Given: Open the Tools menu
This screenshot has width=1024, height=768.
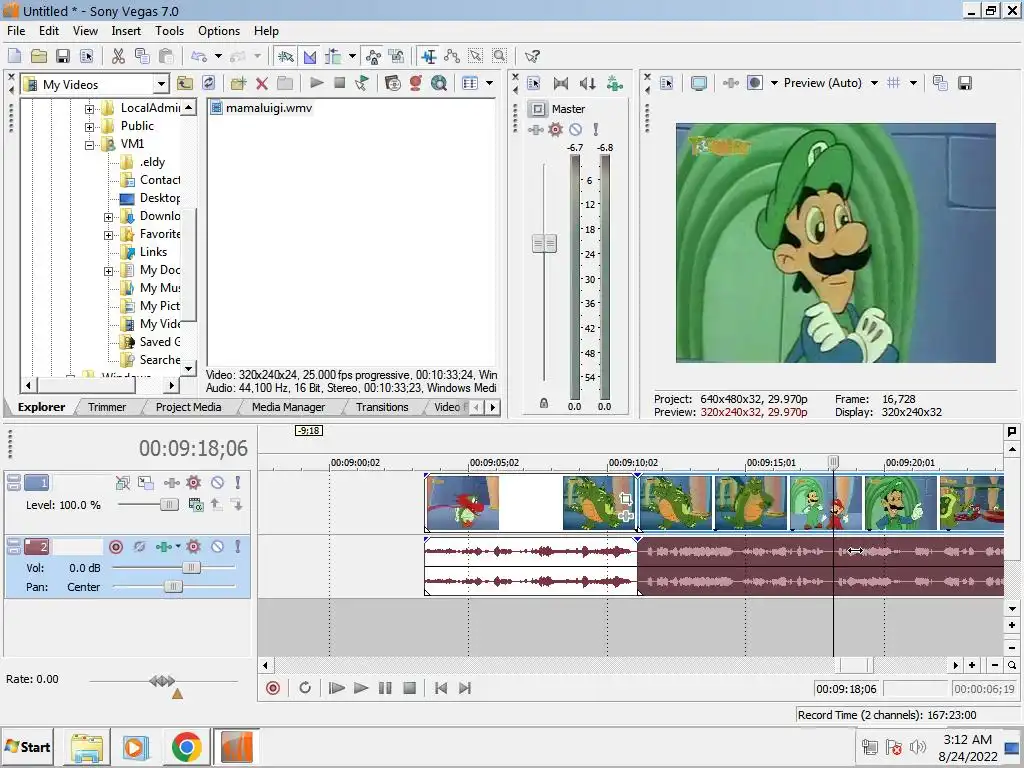Looking at the screenshot, I should pyautogui.click(x=169, y=31).
